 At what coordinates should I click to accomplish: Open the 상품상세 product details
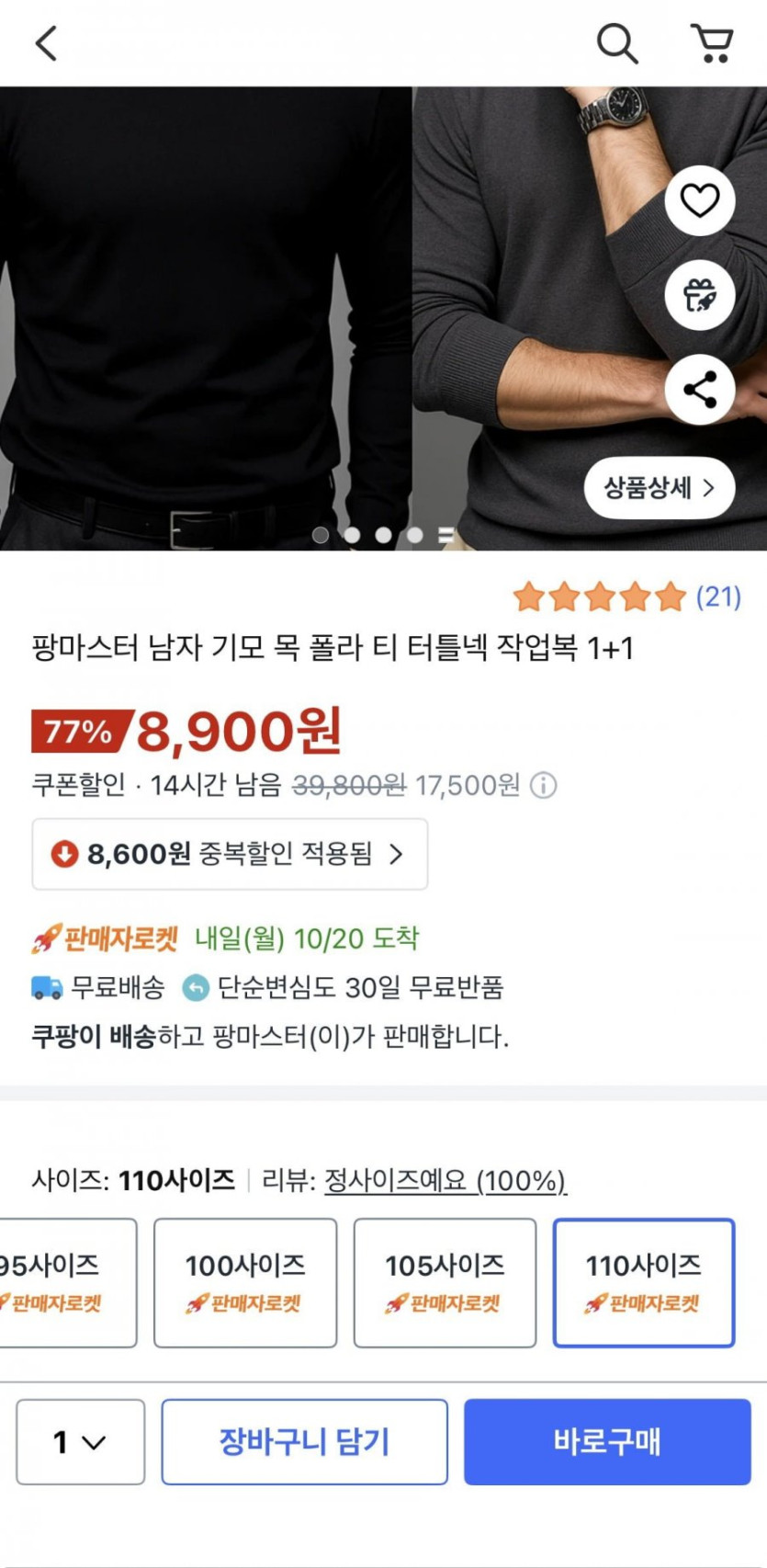(659, 488)
